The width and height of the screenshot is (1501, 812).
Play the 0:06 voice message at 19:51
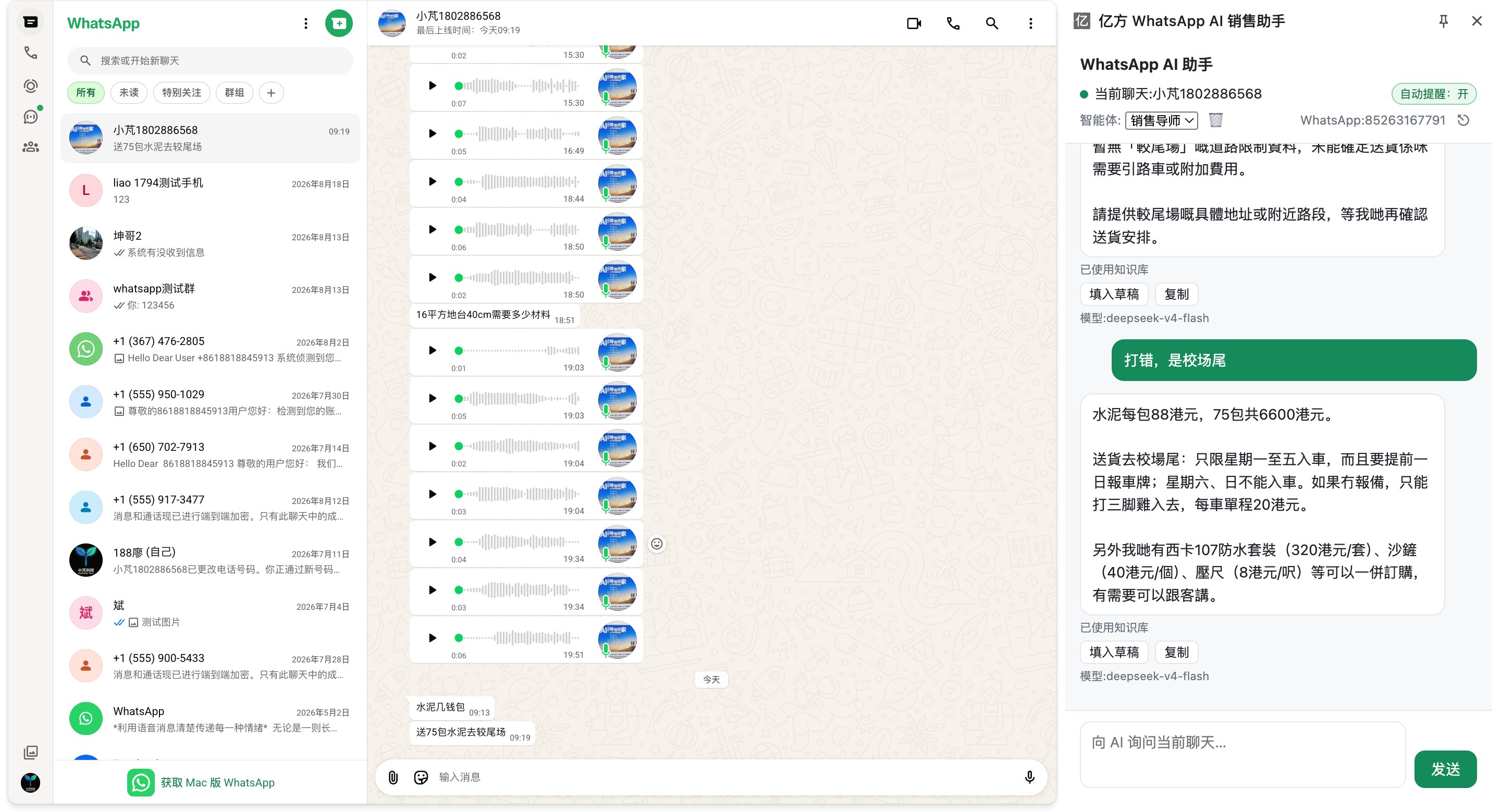click(x=432, y=638)
